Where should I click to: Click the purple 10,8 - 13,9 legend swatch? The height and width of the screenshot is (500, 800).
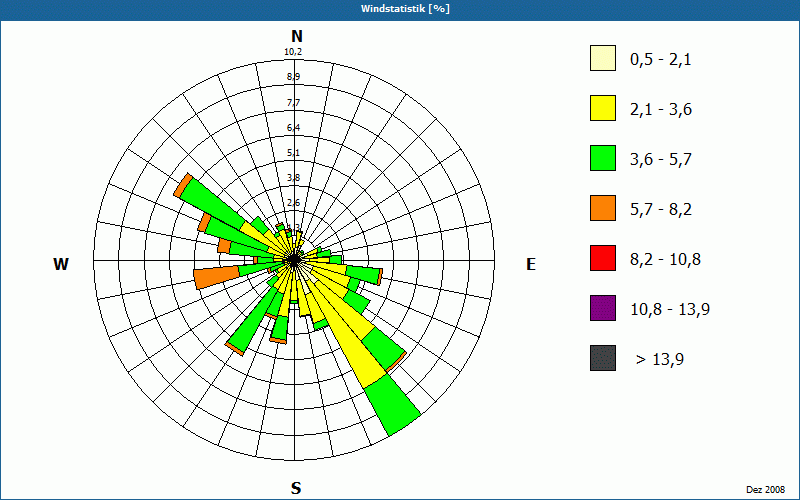[603, 308]
